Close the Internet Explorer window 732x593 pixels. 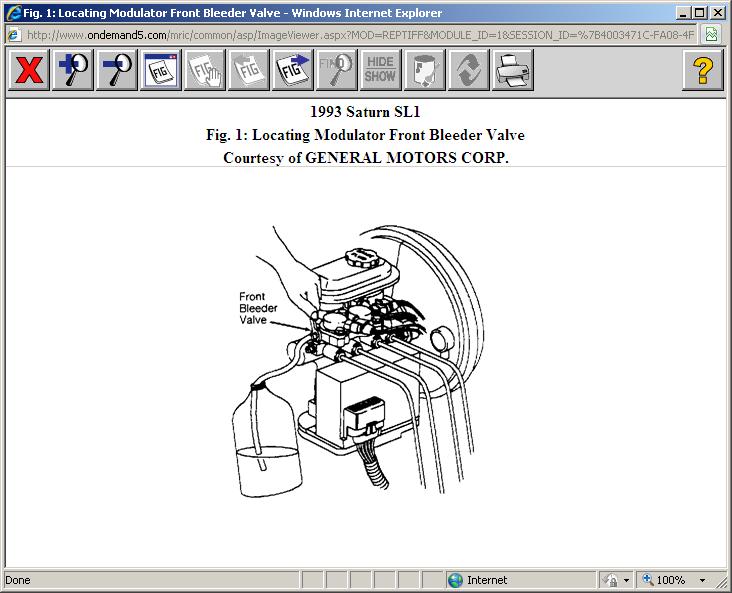[x=718, y=13]
